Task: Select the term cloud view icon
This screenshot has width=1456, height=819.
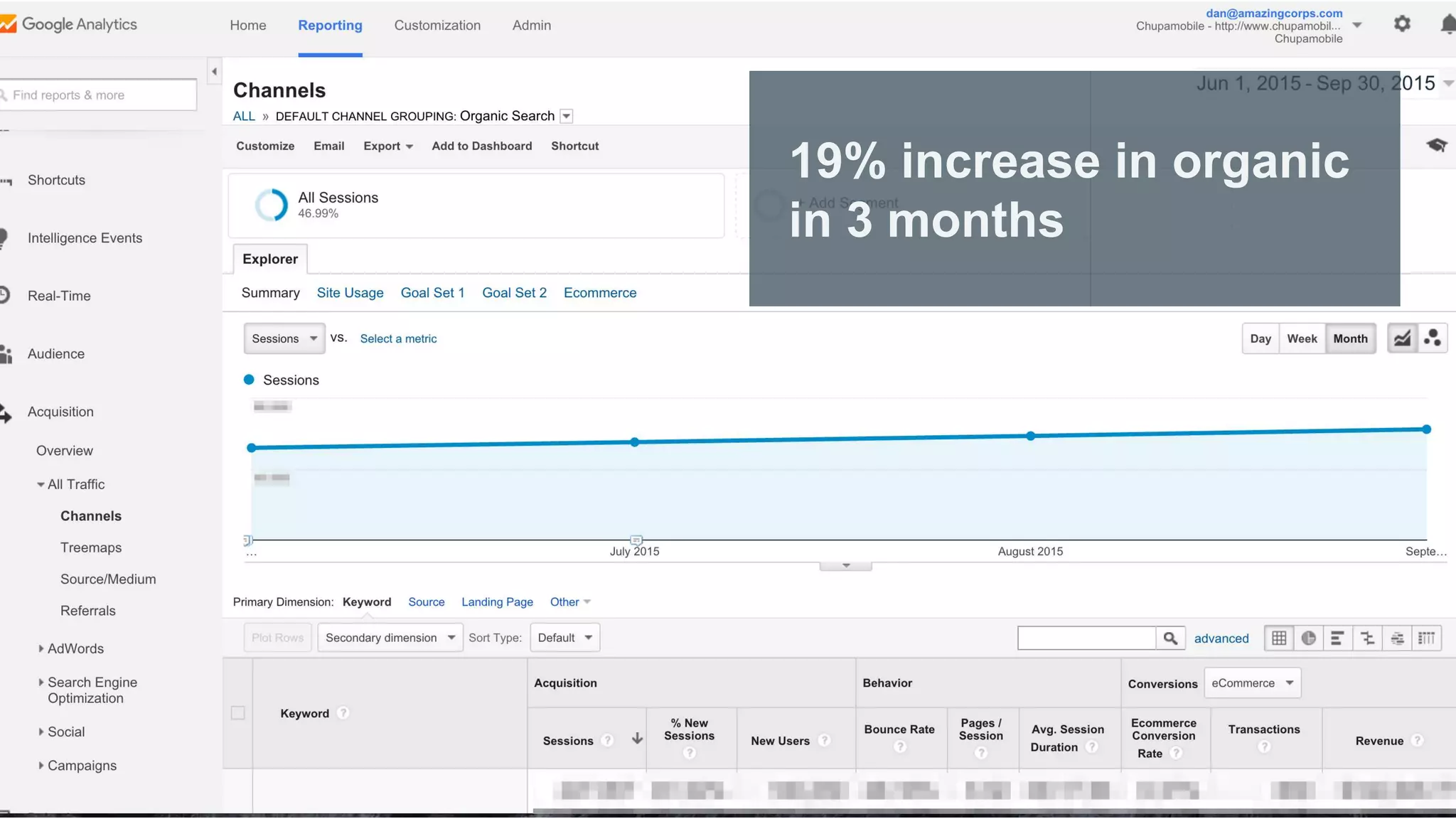Action: click(1397, 638)
